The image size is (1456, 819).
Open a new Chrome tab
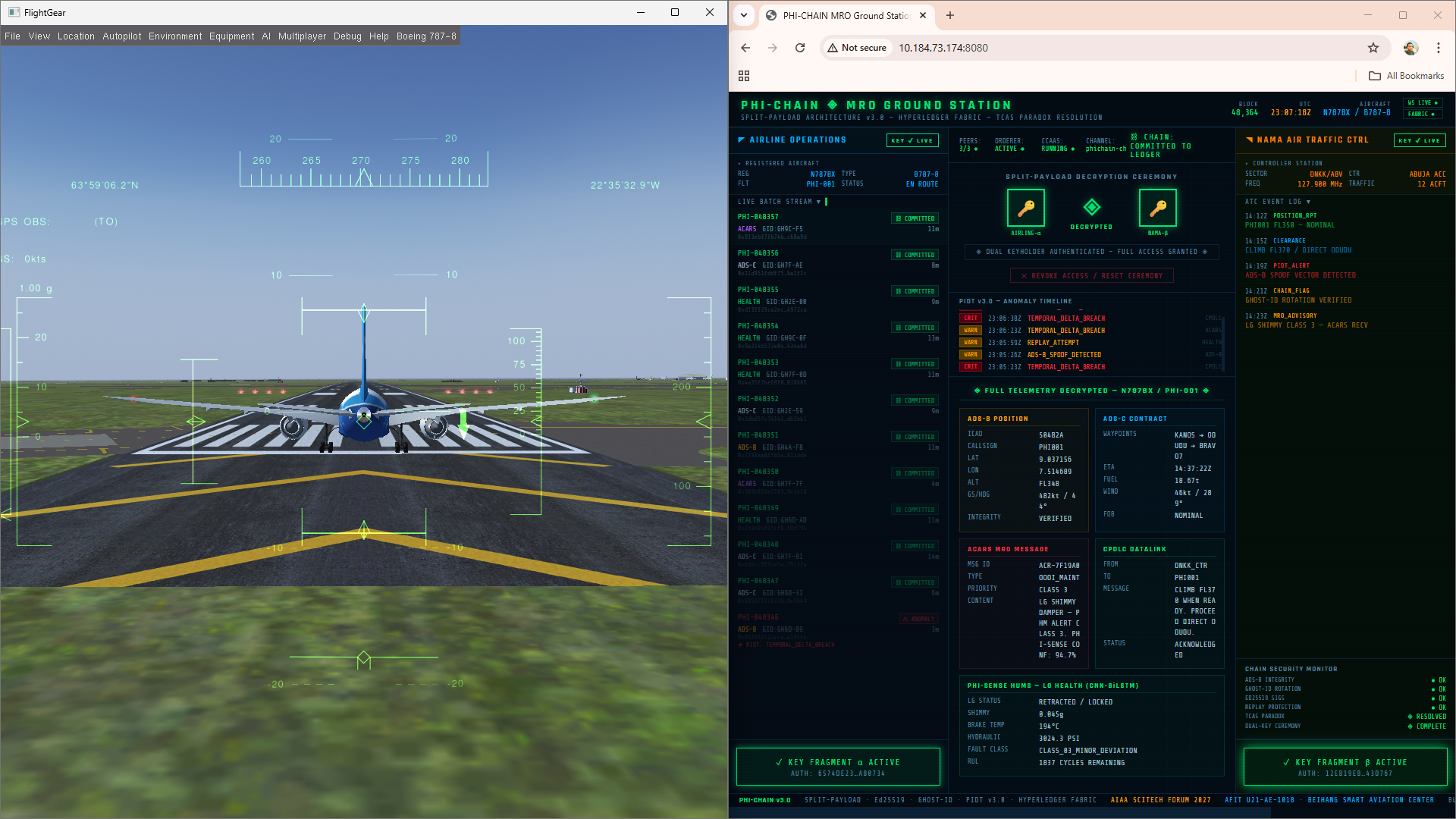point(950,15)
